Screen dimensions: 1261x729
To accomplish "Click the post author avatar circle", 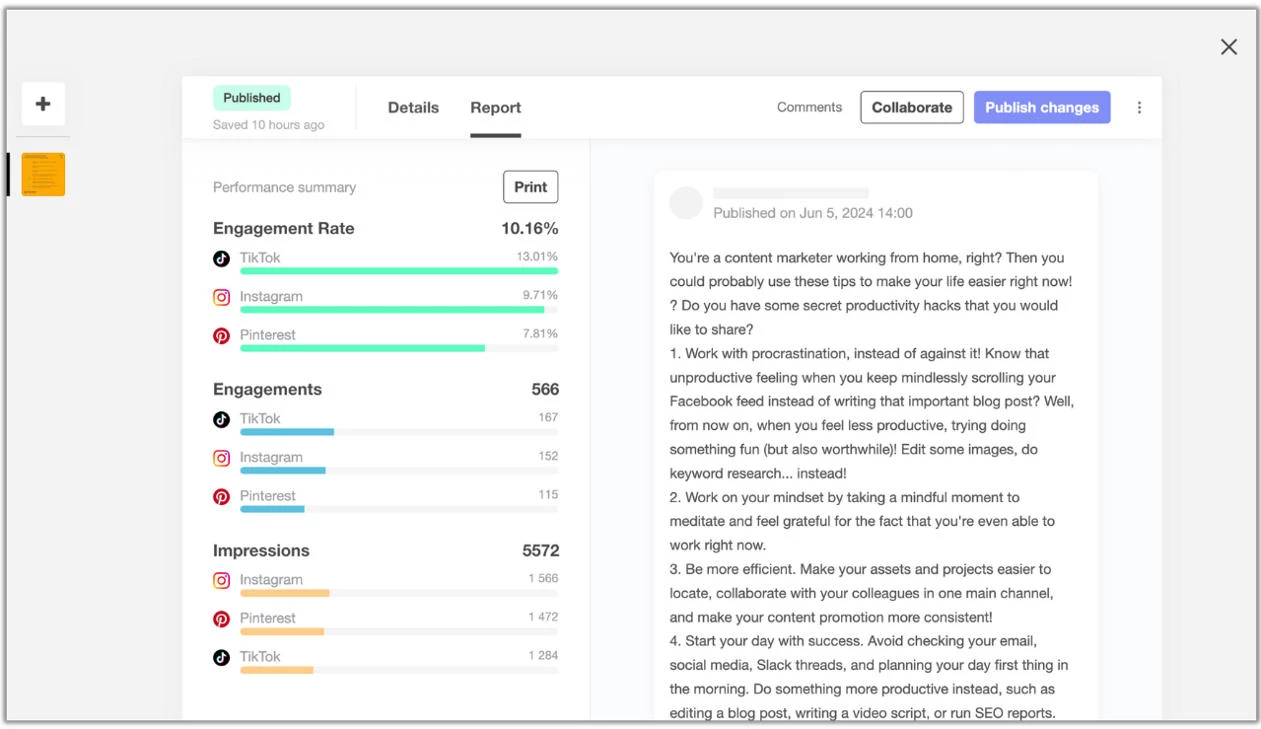I will tap(686, 203).
